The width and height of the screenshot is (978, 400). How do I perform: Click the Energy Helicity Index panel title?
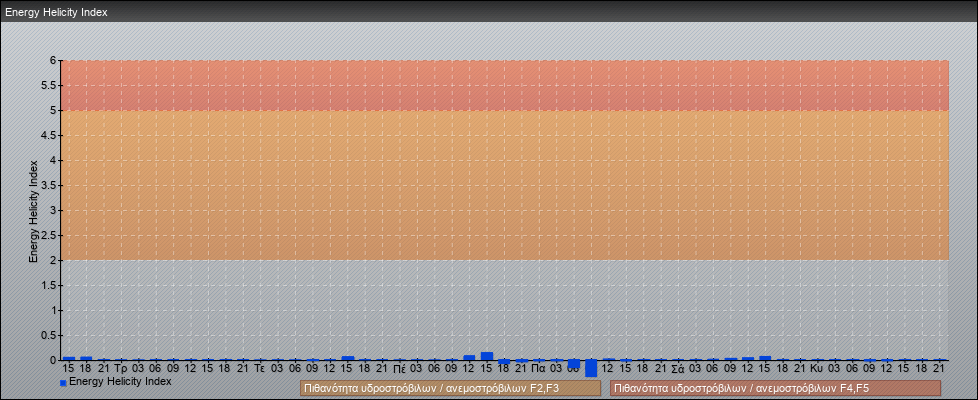[56, 12]
